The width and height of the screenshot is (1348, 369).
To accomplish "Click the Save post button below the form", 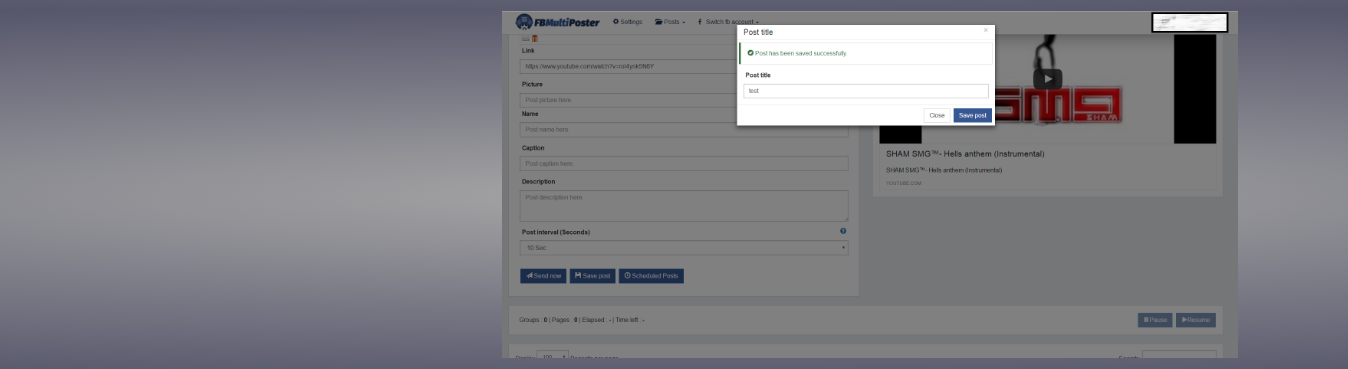I will pyautogui.click(x=592, y=275).
